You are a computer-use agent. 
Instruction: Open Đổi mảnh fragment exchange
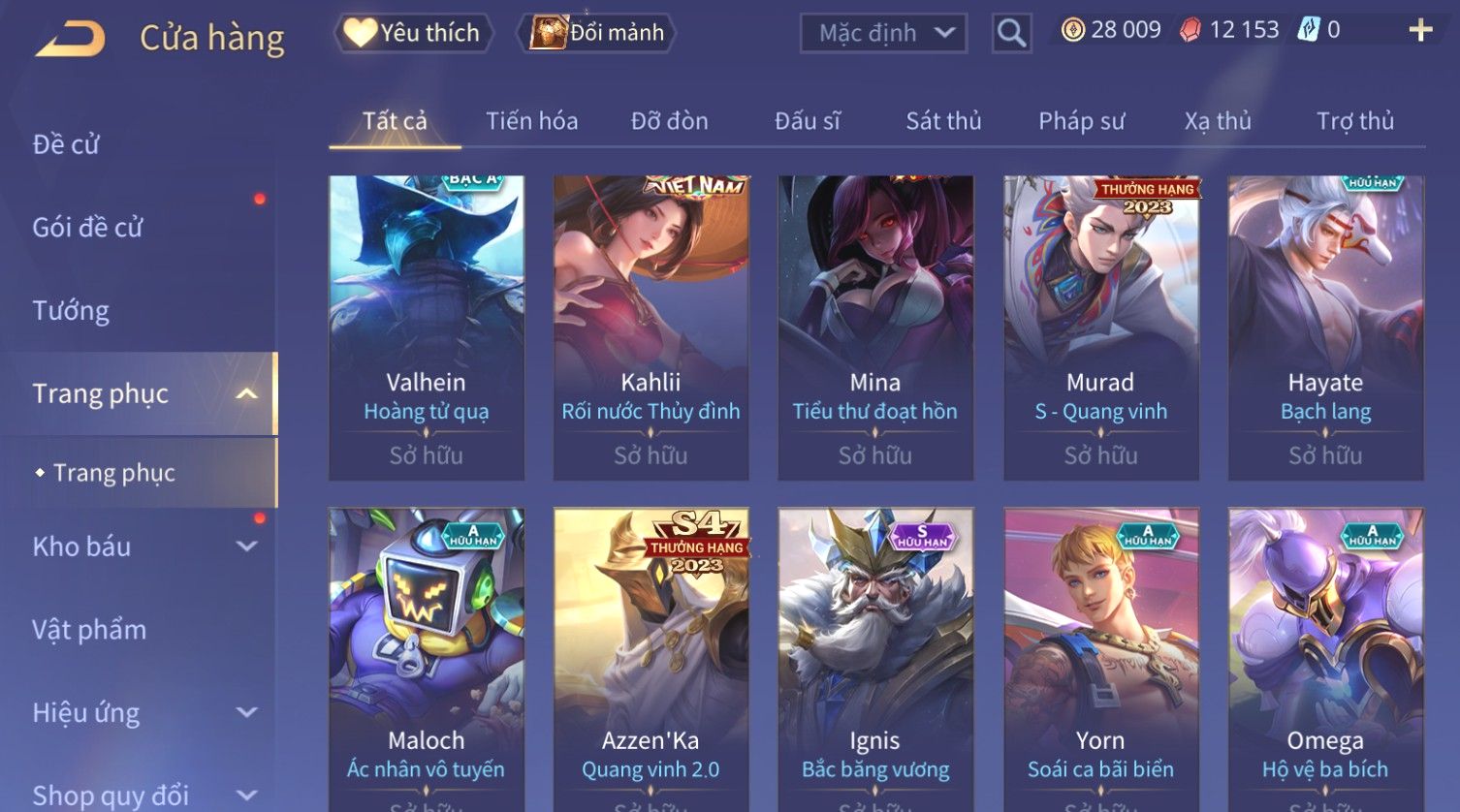click(598, 33)
